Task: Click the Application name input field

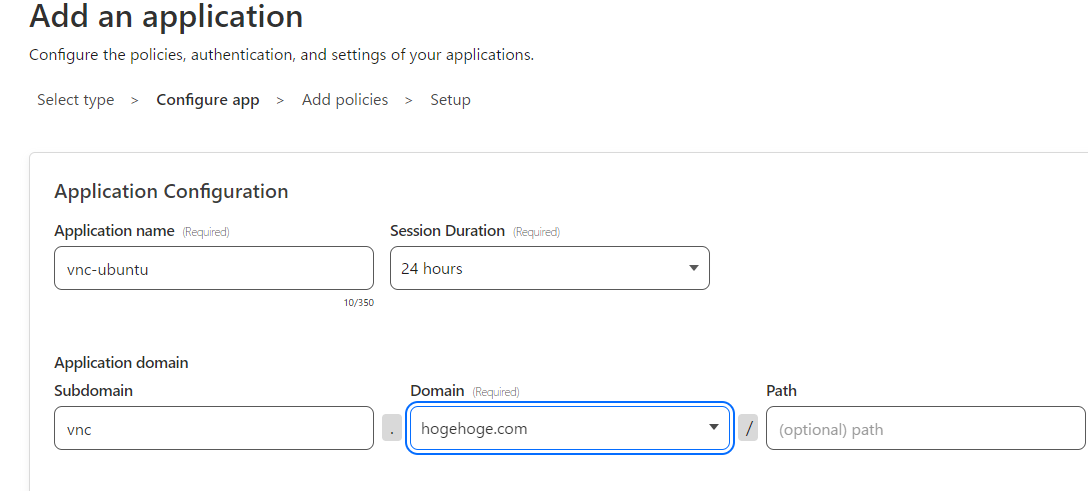Action: tap(214, 268)
